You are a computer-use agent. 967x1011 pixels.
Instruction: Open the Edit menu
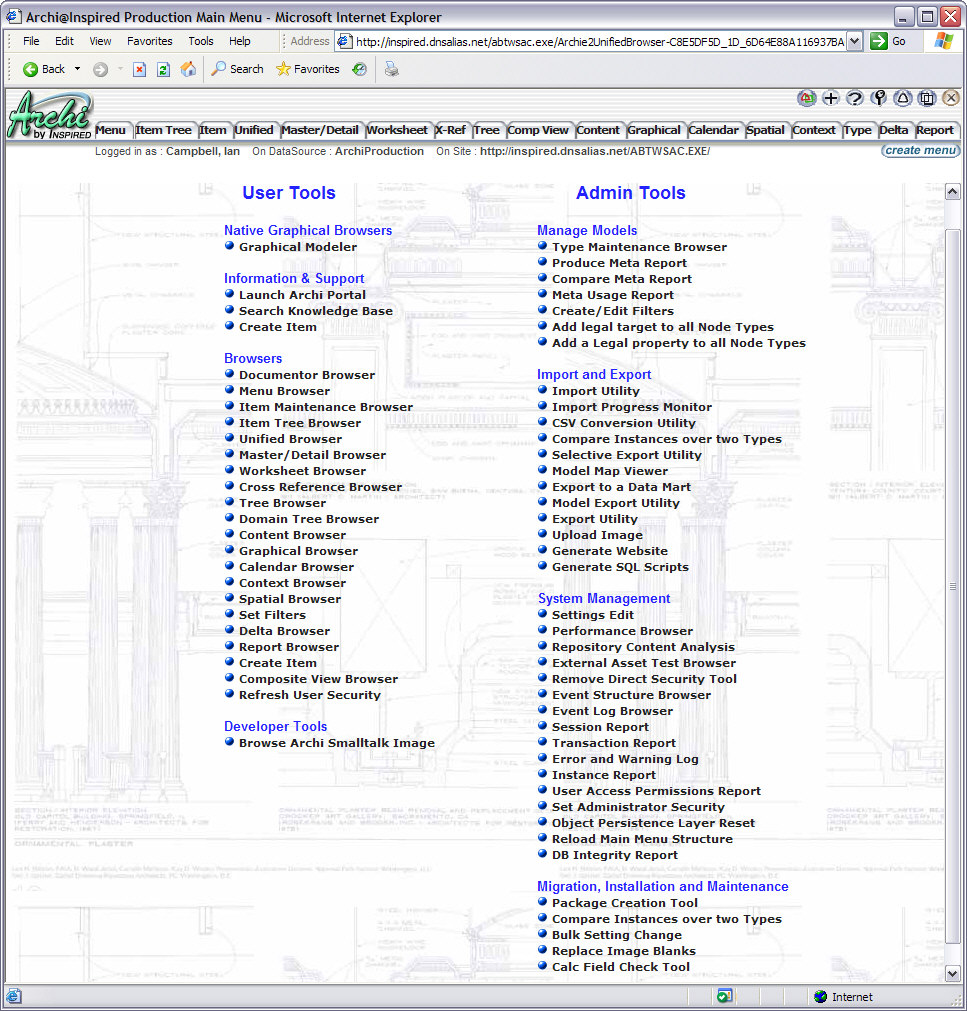(x=64, y=41)
